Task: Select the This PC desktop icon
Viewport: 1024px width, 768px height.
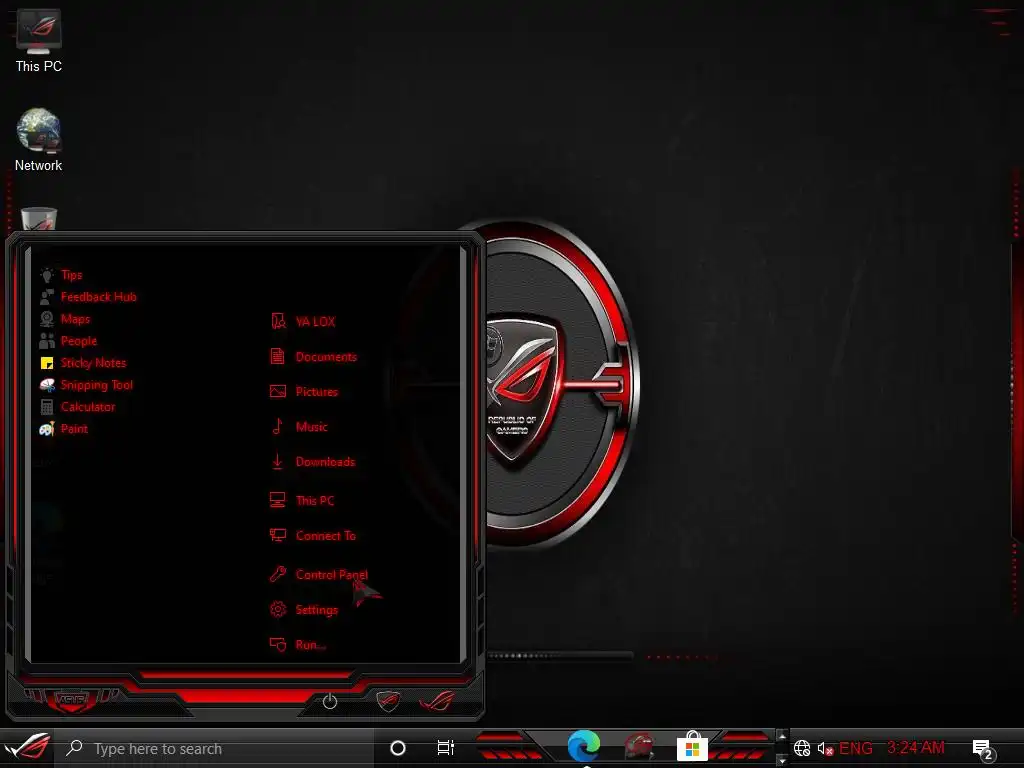Action: [39, 40]
